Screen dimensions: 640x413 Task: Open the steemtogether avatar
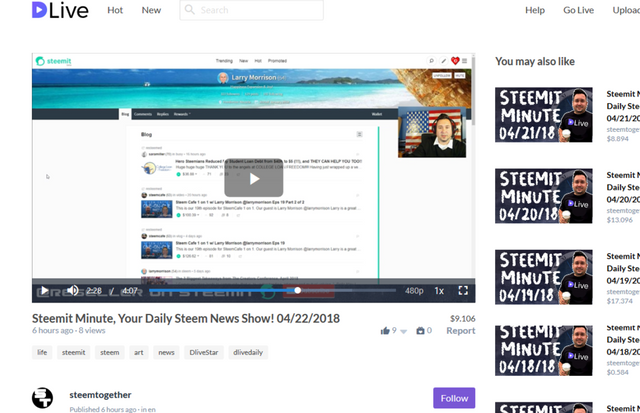[x=42, y=398]
